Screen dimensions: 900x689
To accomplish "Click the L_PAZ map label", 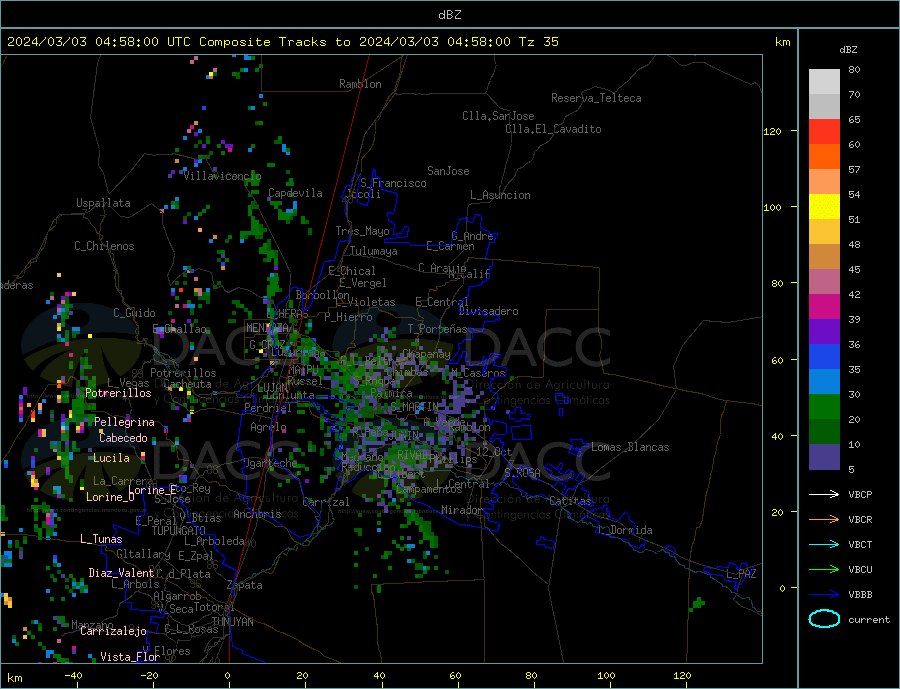I will (741, 574).
